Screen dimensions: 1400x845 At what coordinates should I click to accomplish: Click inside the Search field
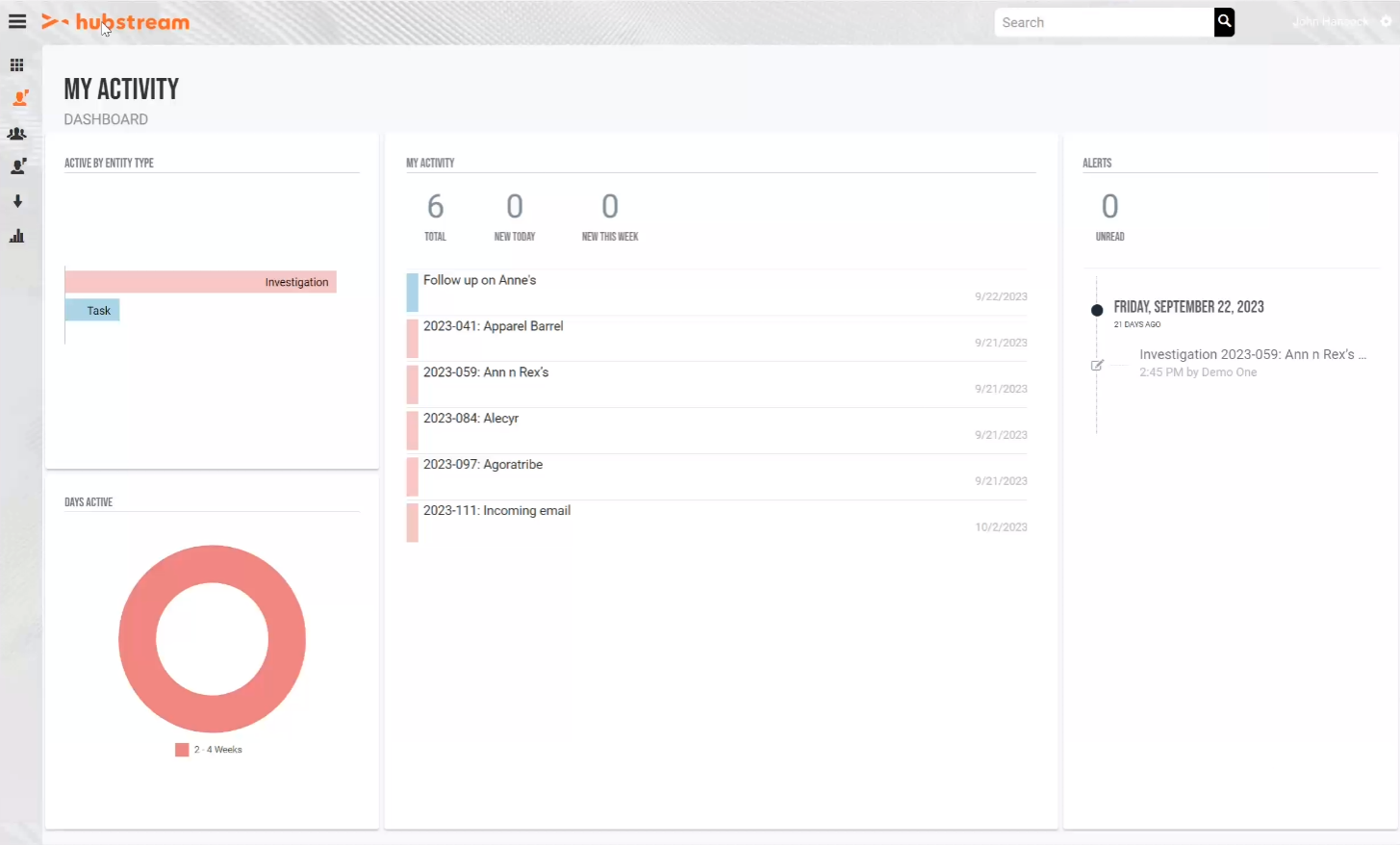(1097, 21)
